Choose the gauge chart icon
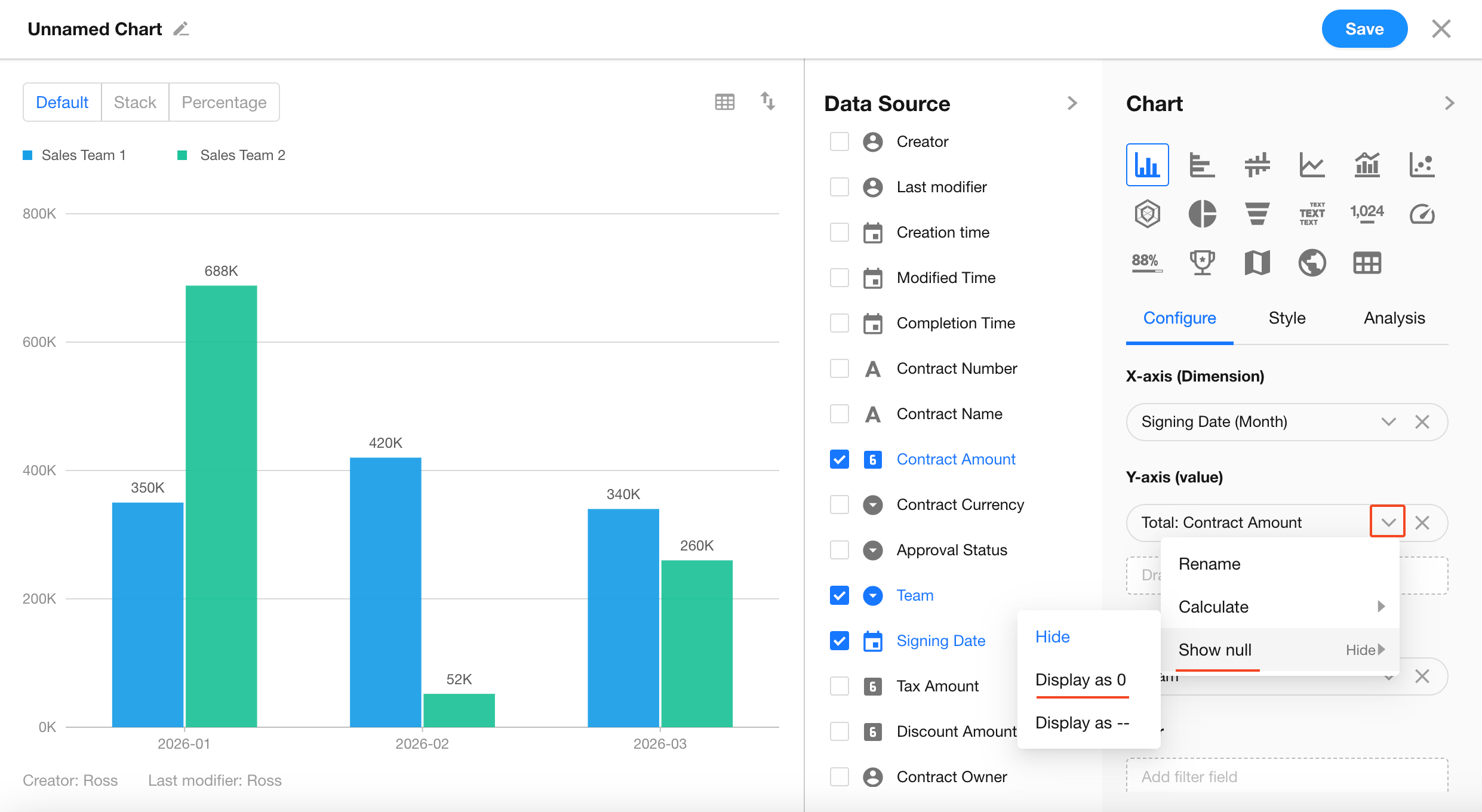This screenshot has width=1482, height=812. pos(1422,214)
